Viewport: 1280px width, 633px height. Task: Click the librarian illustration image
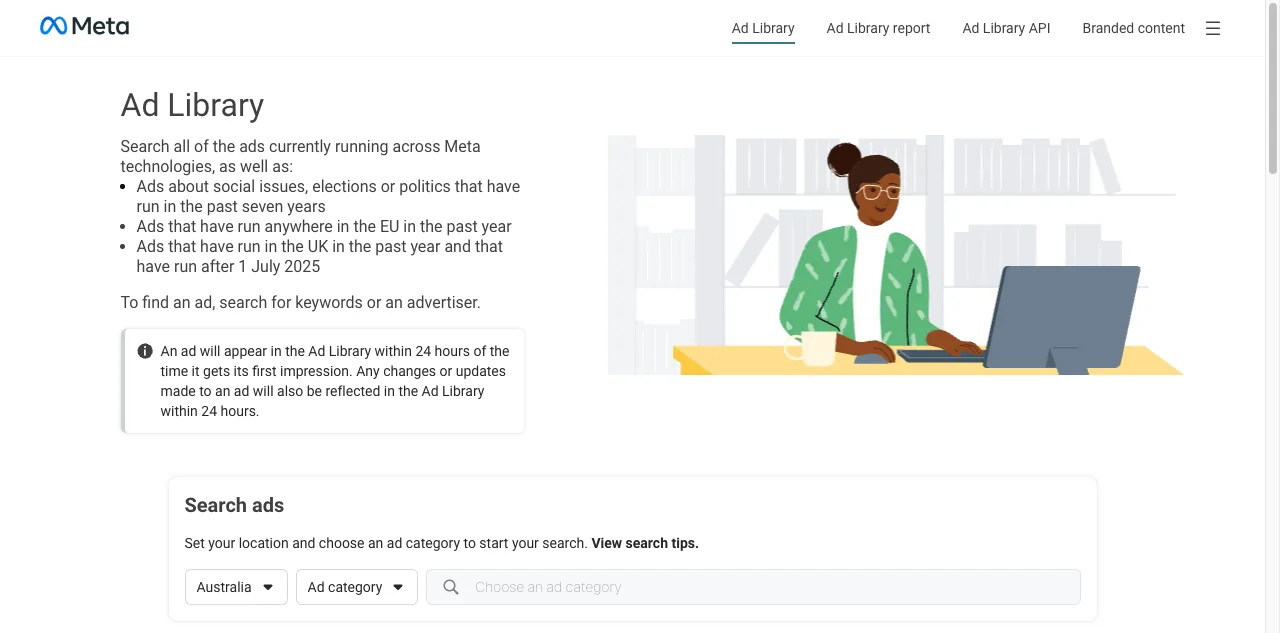tap(895, 255)
